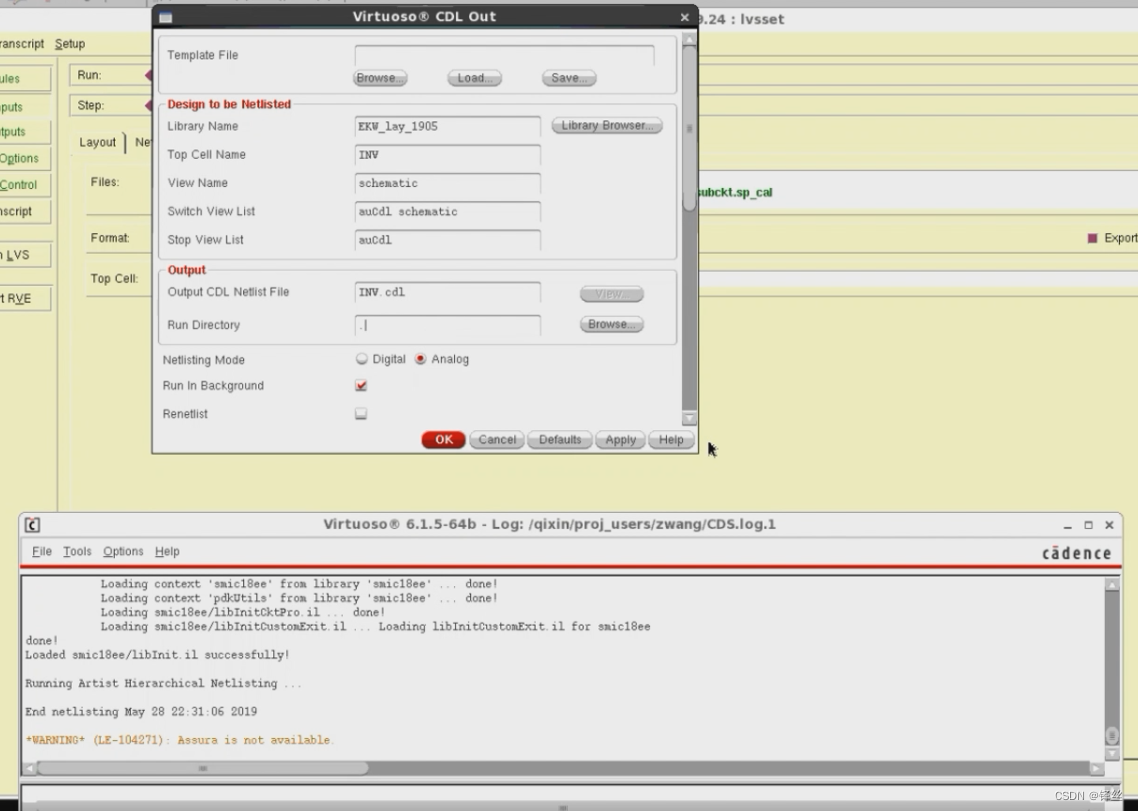The height and width of the screenshot is (811, 1138).
Task: Edit Output CDL Netlist File field
Action: (x=448, y=292)
